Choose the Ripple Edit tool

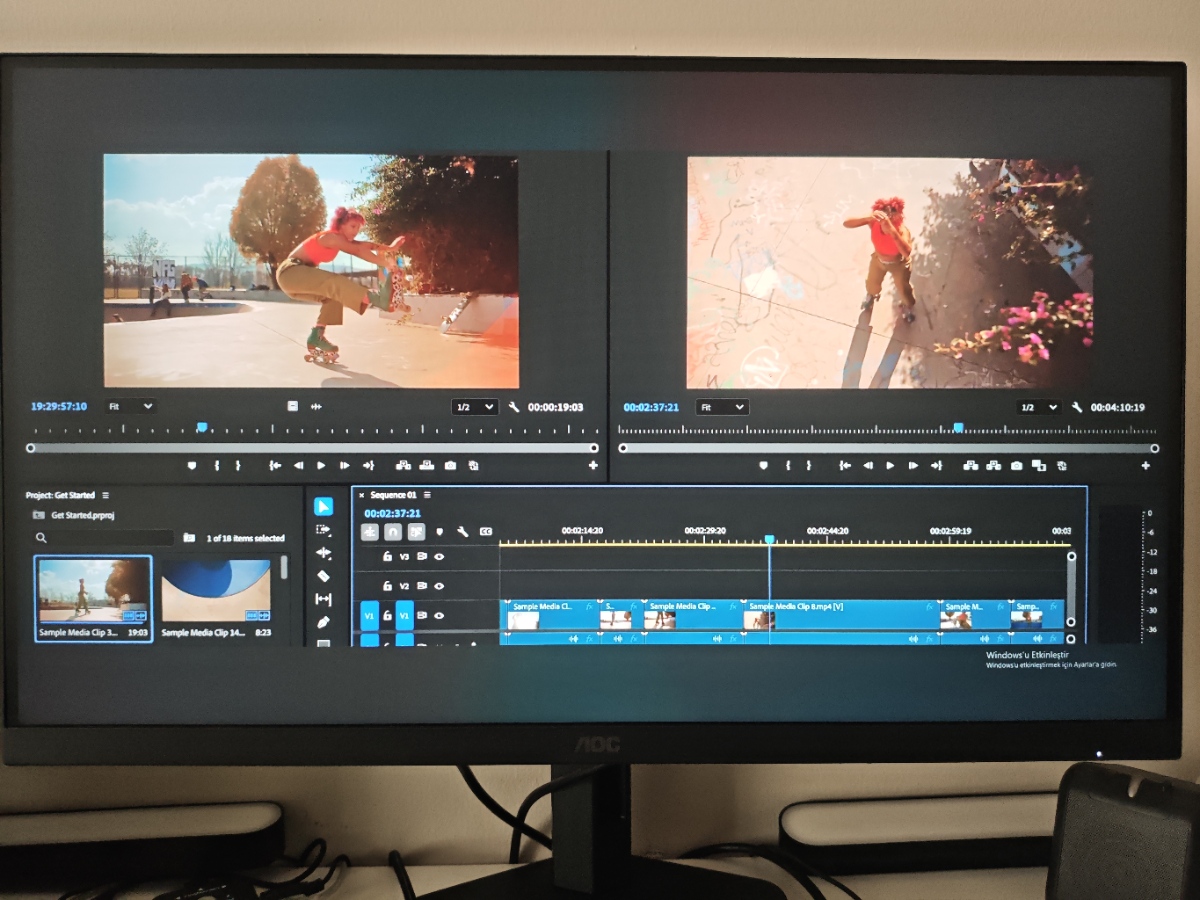pyautogui.click(x=323, y=553)
